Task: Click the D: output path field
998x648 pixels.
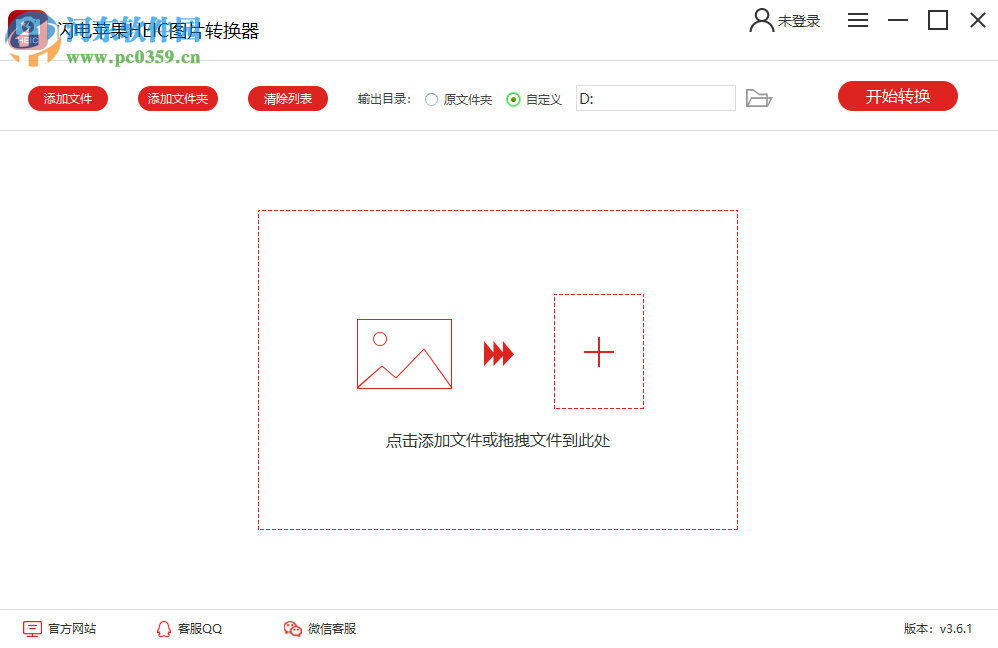Action: (x=655, y=98)
